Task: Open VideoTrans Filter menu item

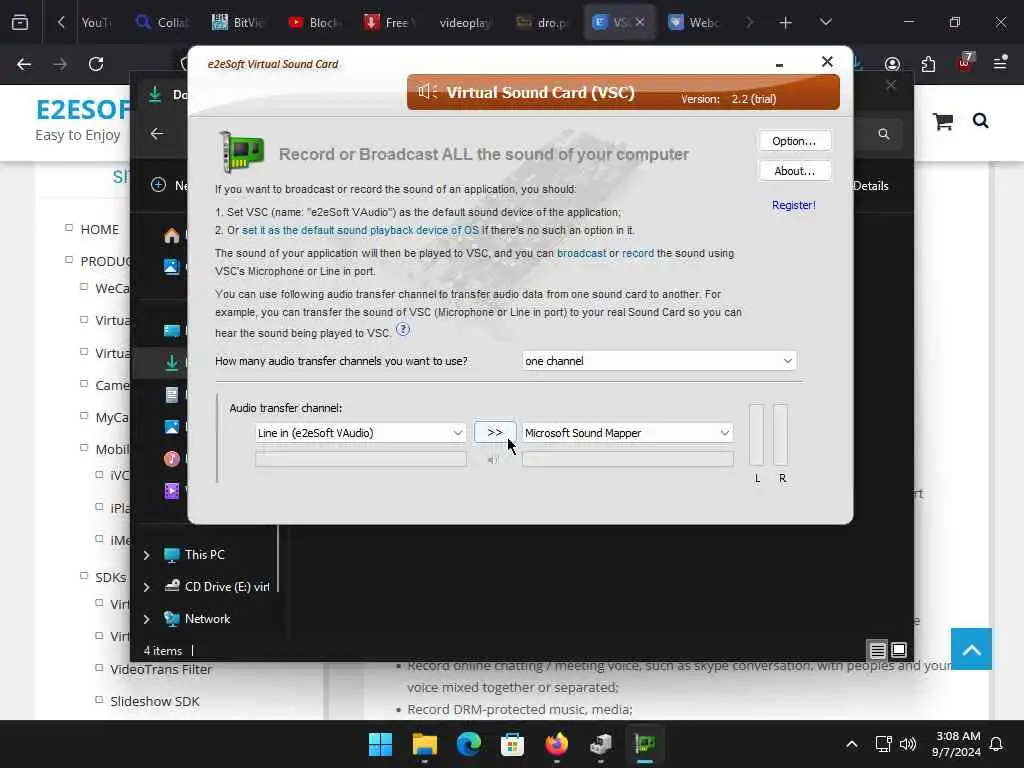Action: pos(161,669)
